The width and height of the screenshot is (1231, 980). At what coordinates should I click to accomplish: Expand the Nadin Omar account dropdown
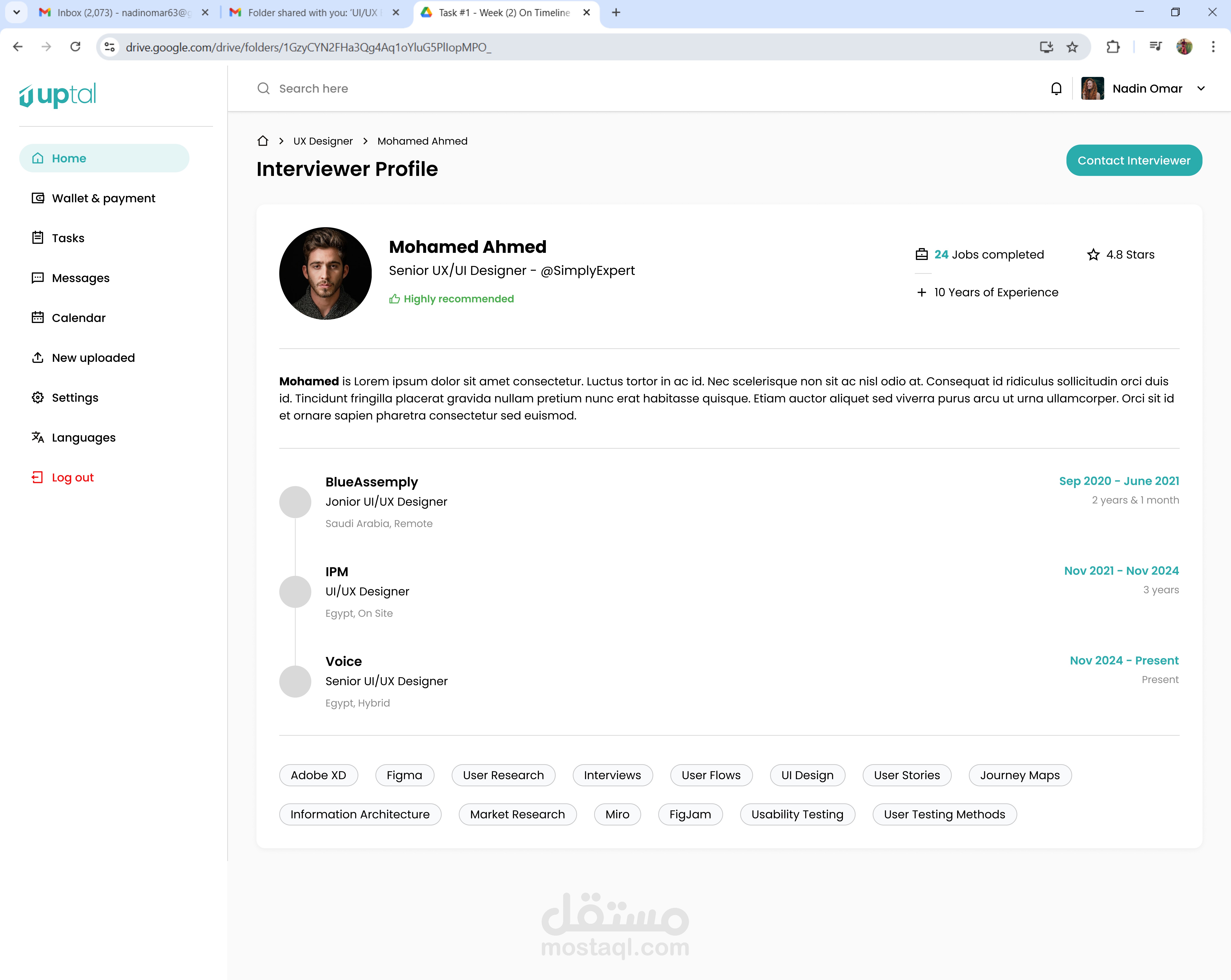(1201, 88)
